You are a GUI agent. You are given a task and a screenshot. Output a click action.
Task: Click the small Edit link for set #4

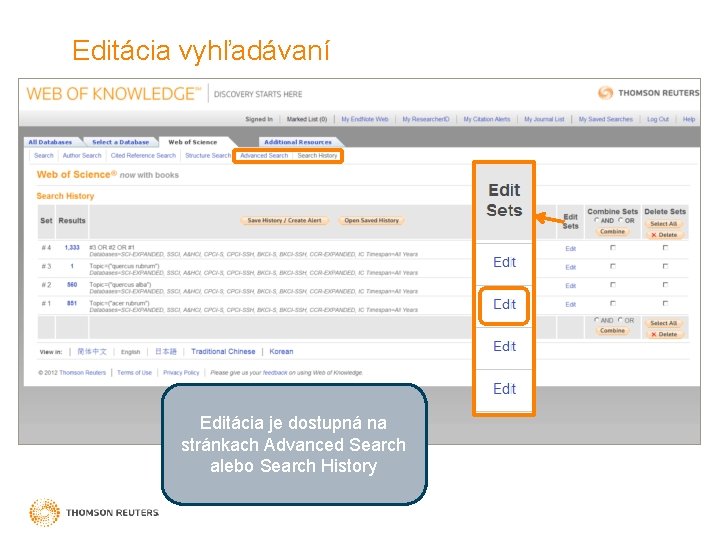coord(570,248)
